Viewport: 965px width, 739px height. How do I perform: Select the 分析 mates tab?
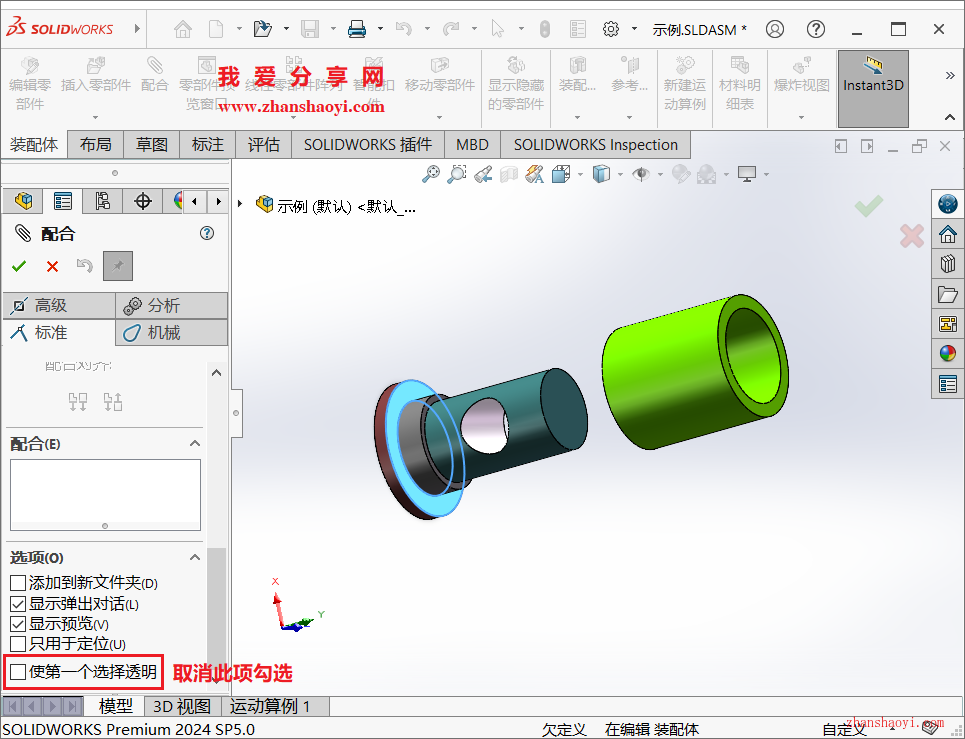(172, 305)
